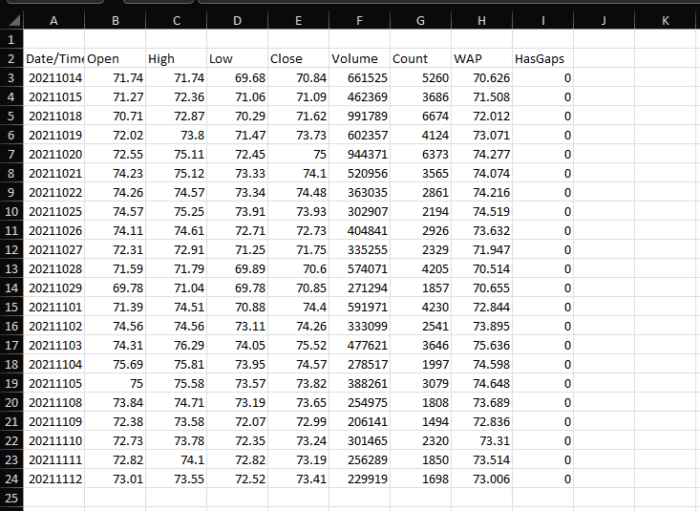
Task: Select Volume value 271294
Action: 359,288
